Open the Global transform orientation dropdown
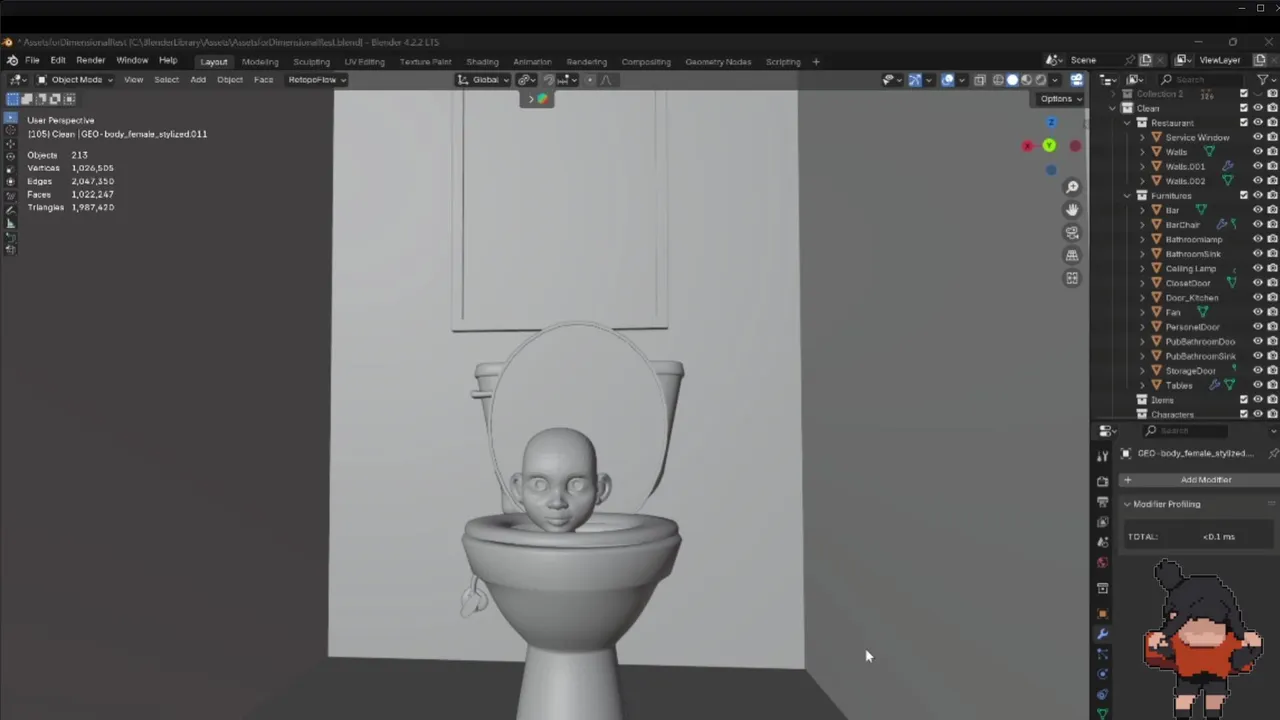 [x=483, y=80]
